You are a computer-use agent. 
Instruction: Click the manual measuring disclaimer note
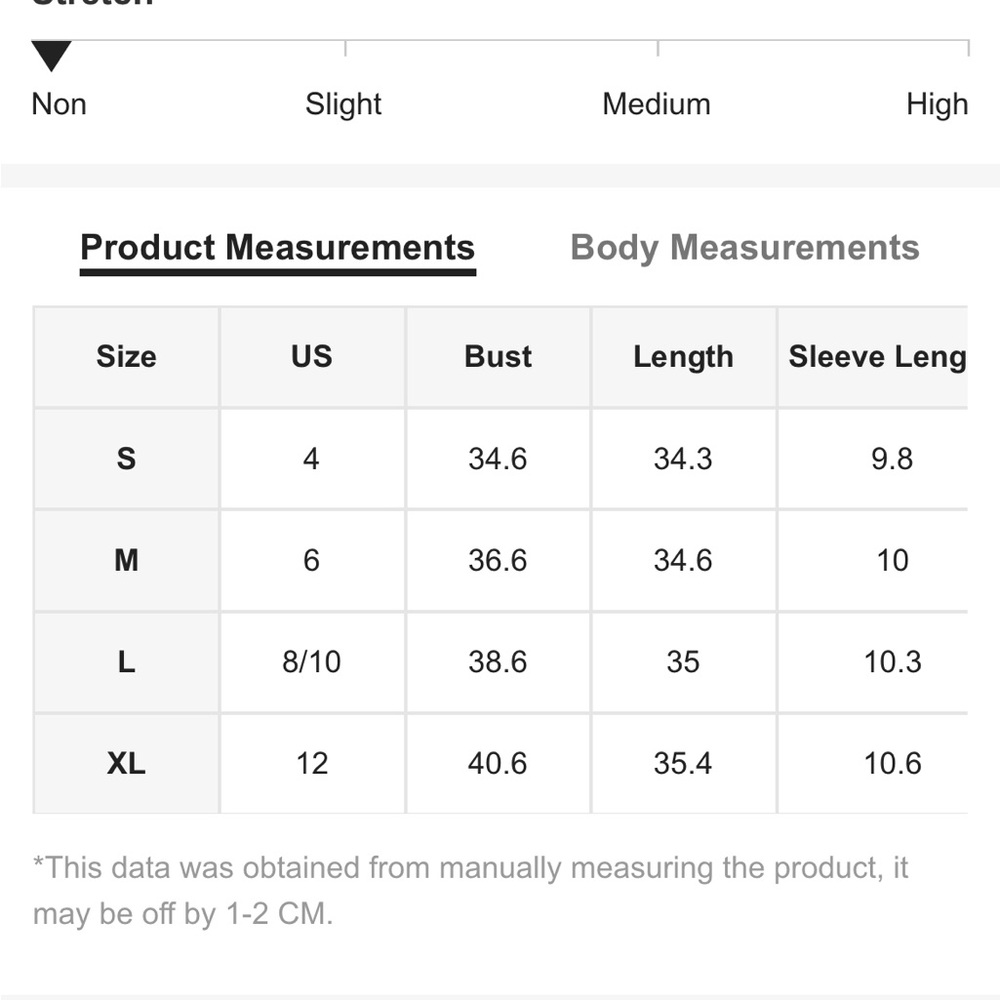[x=471, y=891]
